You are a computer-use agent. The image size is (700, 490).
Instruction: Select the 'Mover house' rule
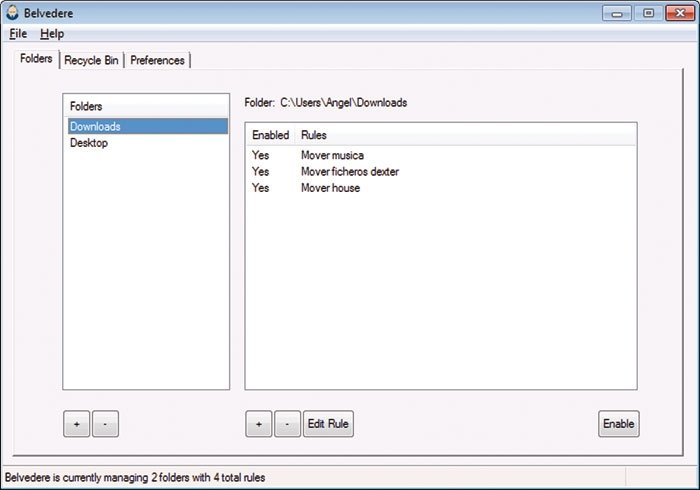pos(330,188)
